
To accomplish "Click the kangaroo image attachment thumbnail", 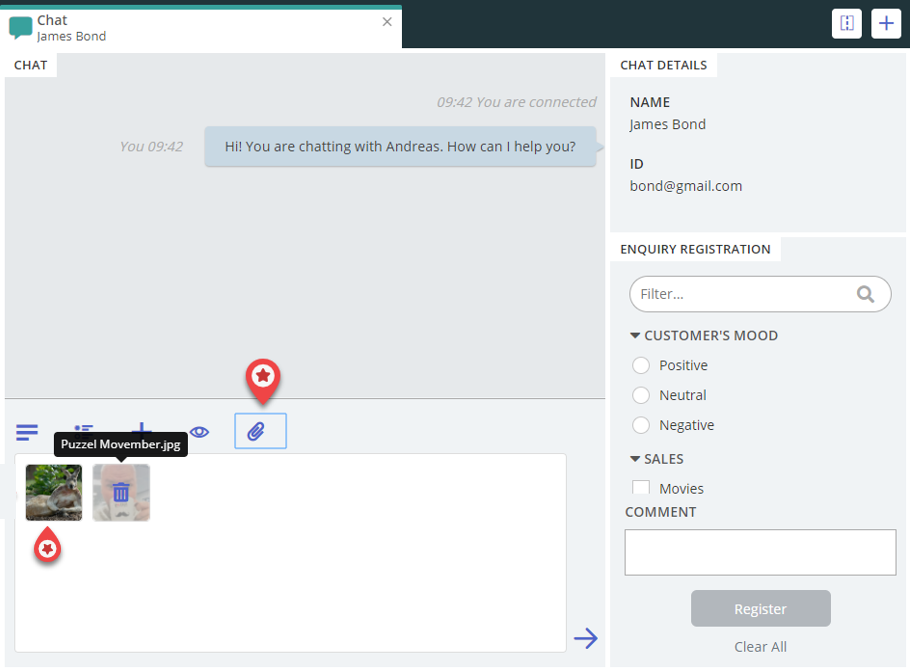I will click(54, 492).
